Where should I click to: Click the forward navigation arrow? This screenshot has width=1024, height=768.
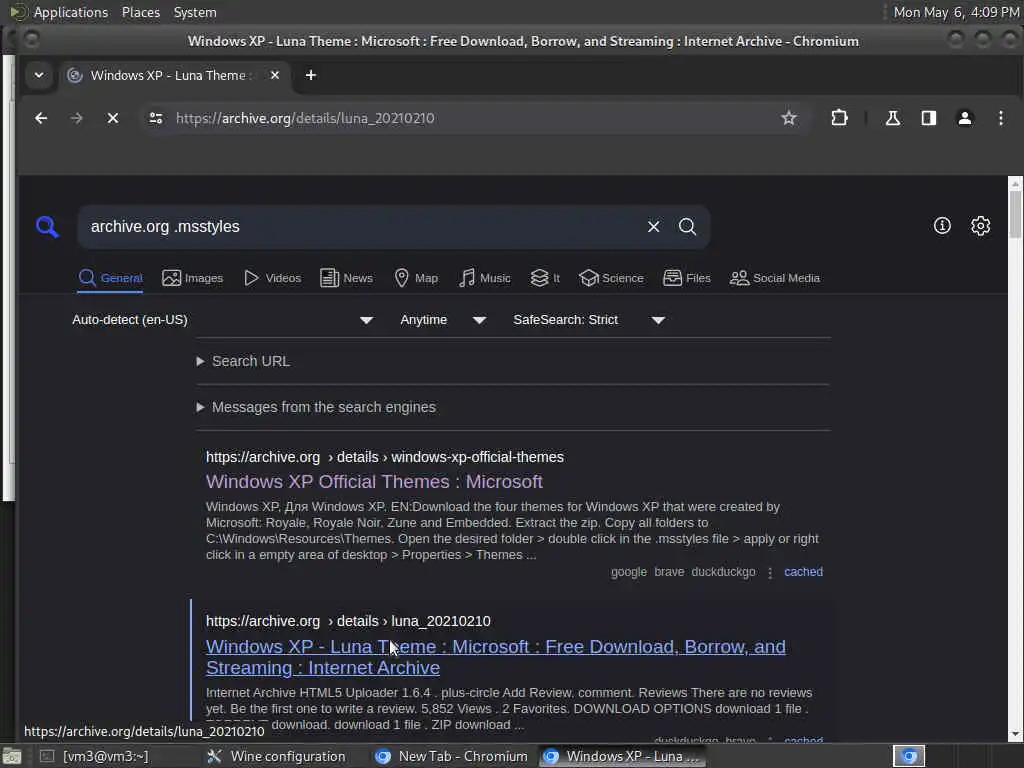pyautogui.click(x=76, y=118)
